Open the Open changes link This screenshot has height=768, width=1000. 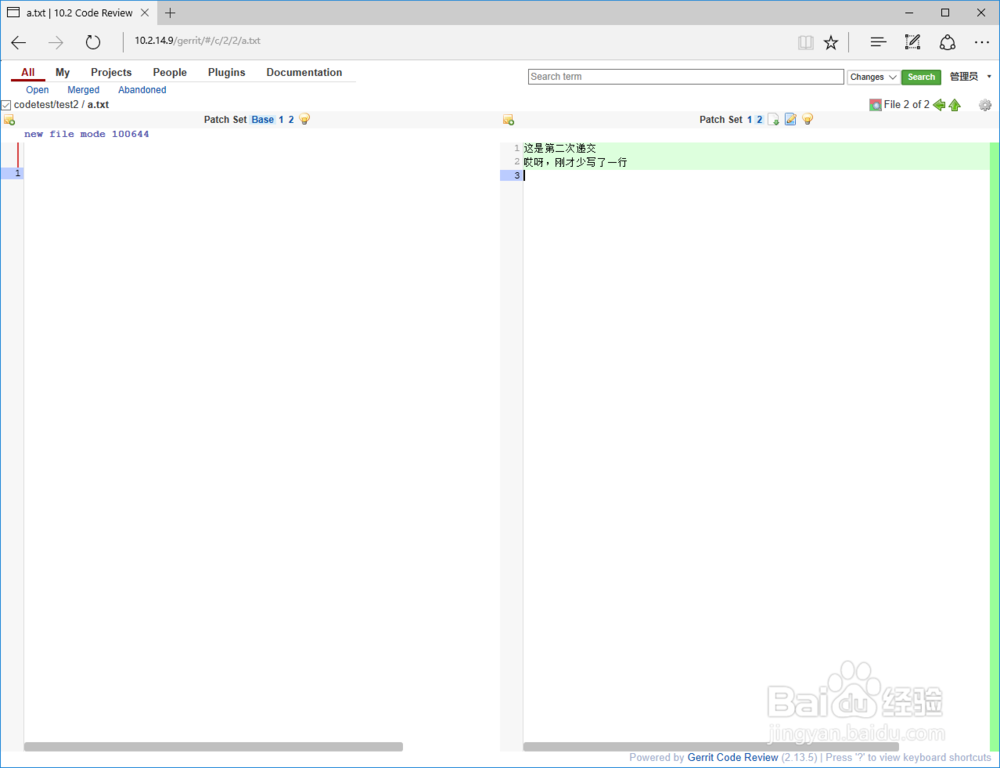pyautogui.click(x=37, y=90)
